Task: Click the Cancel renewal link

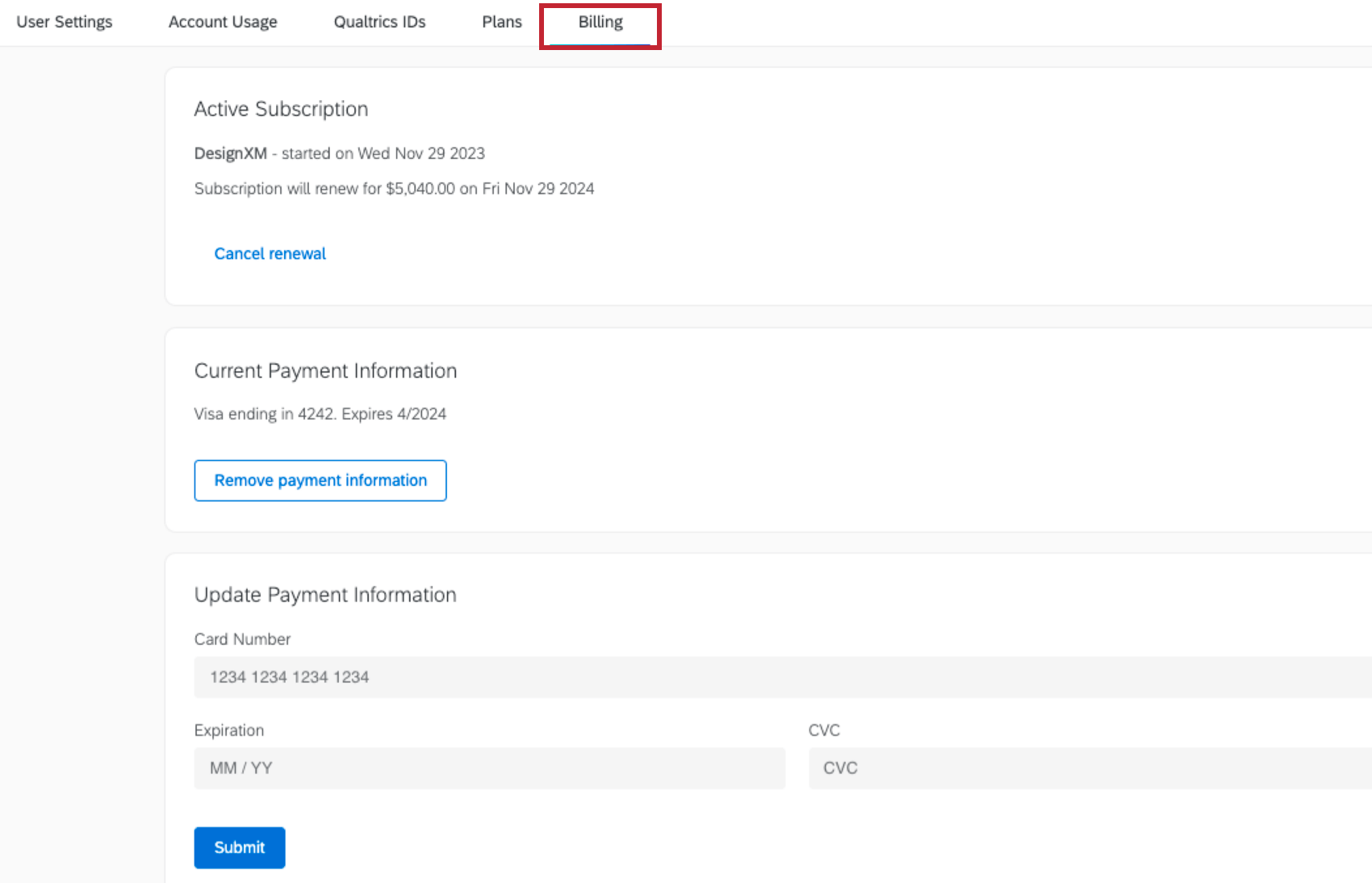Action: (x=270, y=253)
